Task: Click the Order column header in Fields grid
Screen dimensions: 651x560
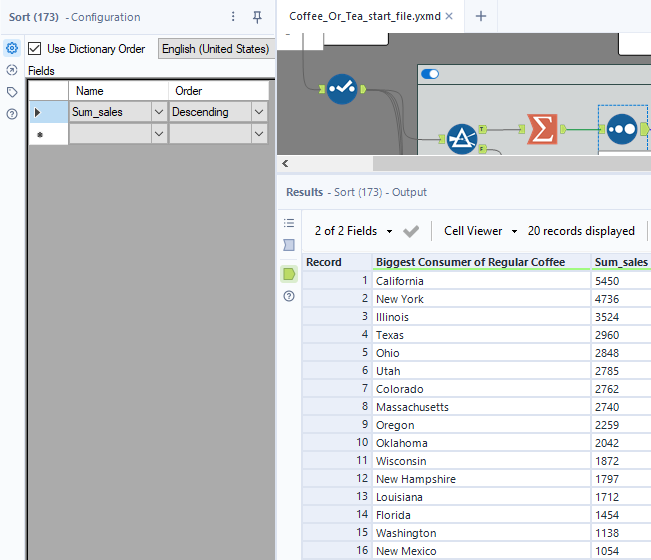Action: [218, 91]
